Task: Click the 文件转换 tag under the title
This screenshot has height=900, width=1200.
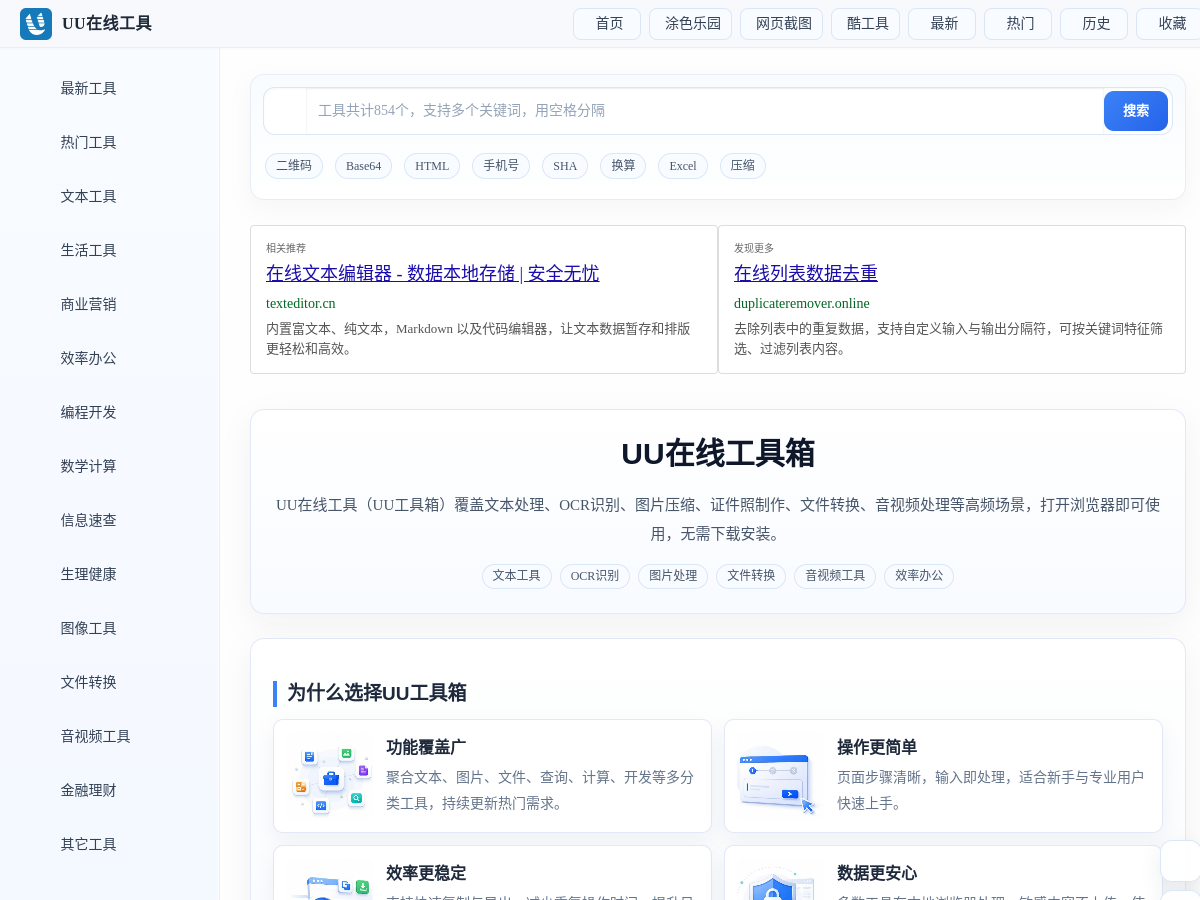Action: point(751,576)
